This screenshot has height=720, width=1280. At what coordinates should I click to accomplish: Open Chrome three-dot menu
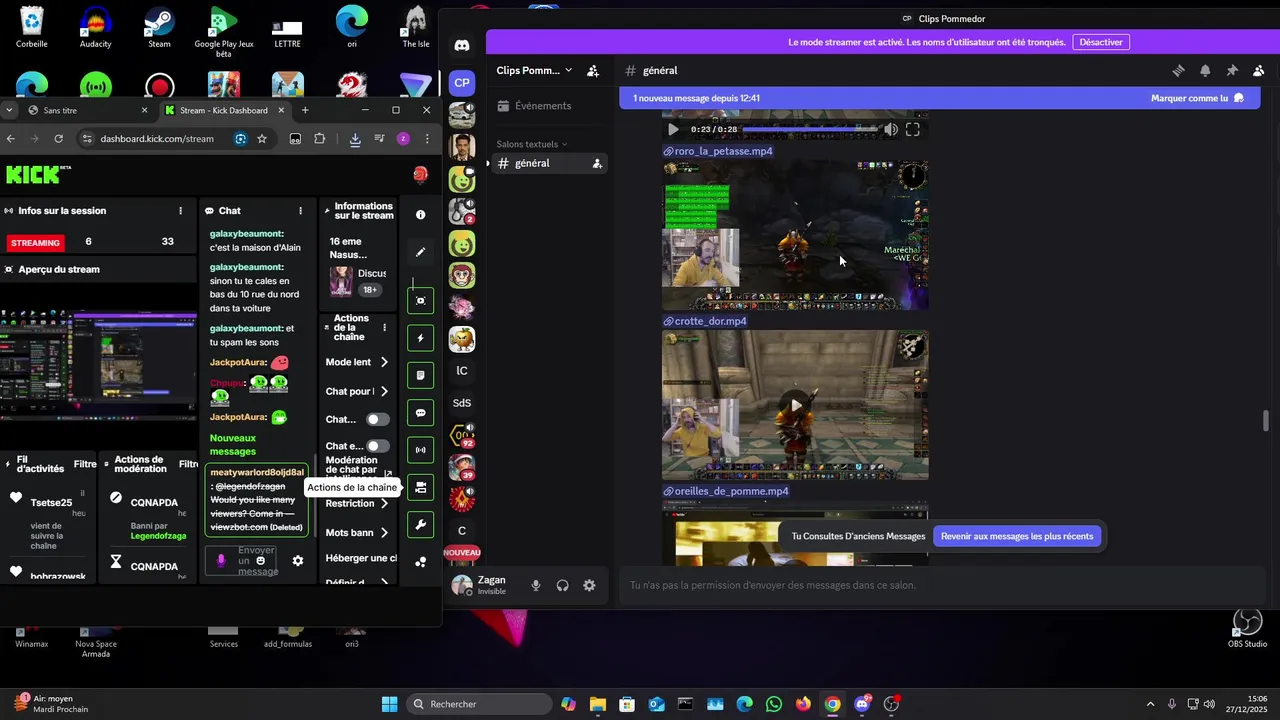(427, 139)
